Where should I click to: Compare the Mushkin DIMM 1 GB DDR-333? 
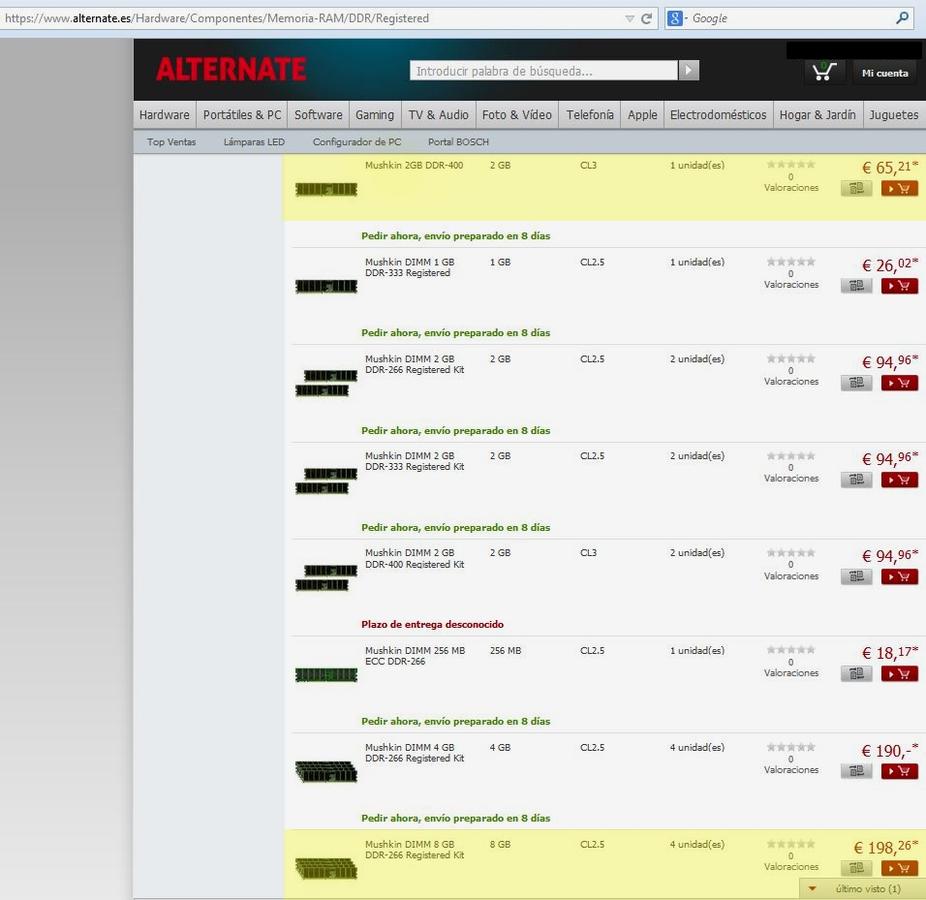click(x=856, y=286)
